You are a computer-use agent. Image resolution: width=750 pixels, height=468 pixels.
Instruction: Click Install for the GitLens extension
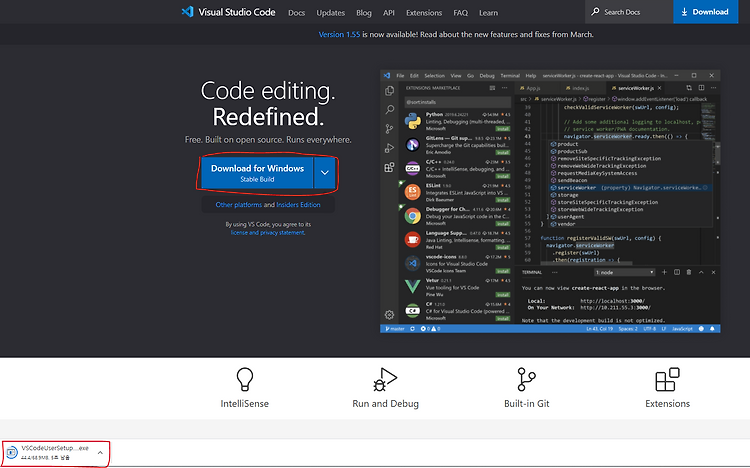(503, 152)
